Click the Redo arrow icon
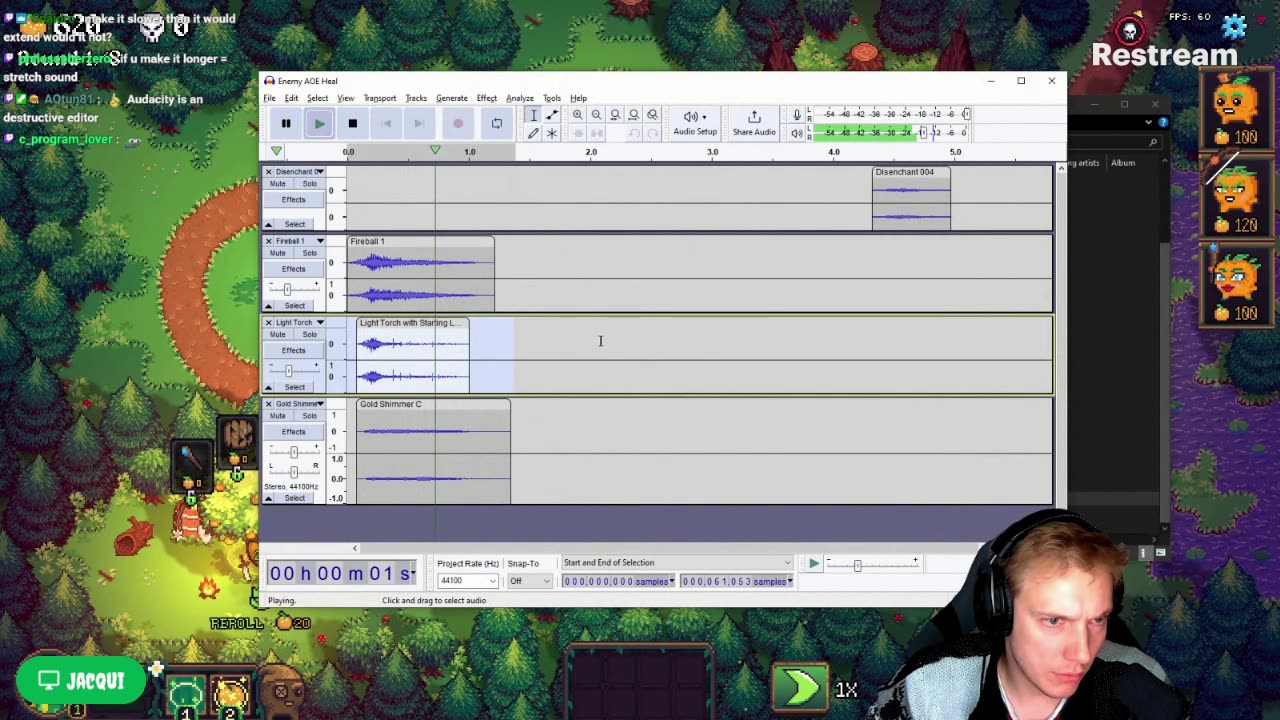 [652, 133]
